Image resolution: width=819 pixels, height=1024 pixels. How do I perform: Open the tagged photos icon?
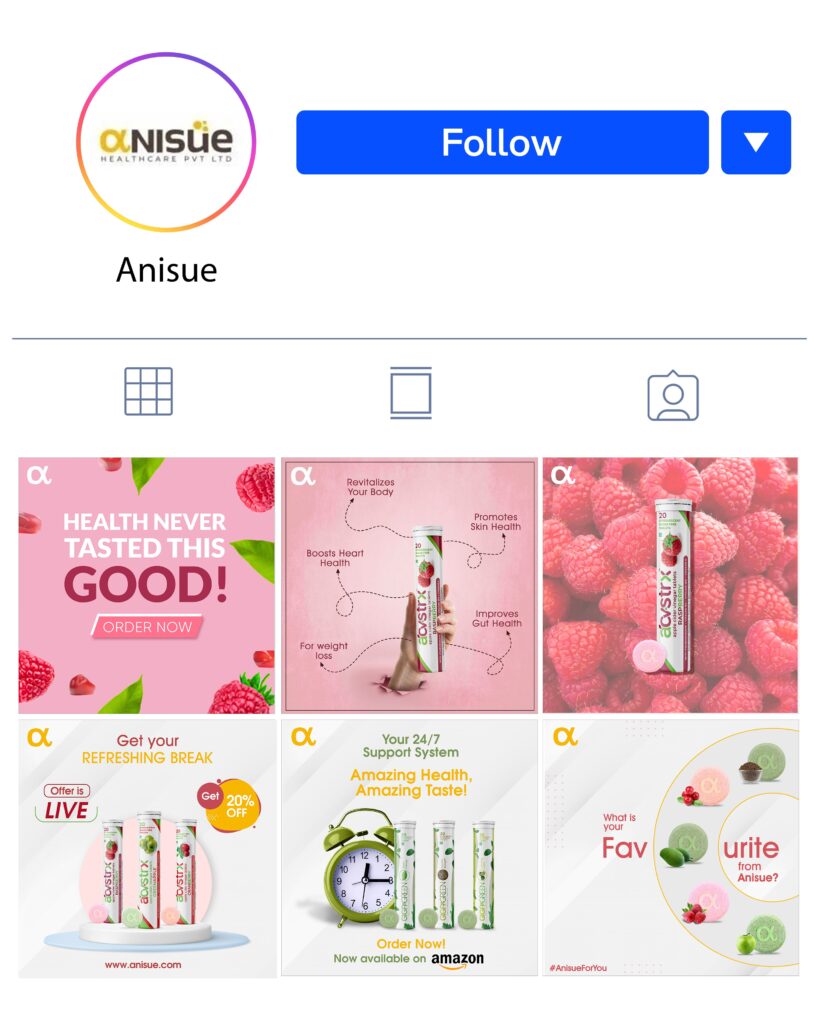(673, 396)
